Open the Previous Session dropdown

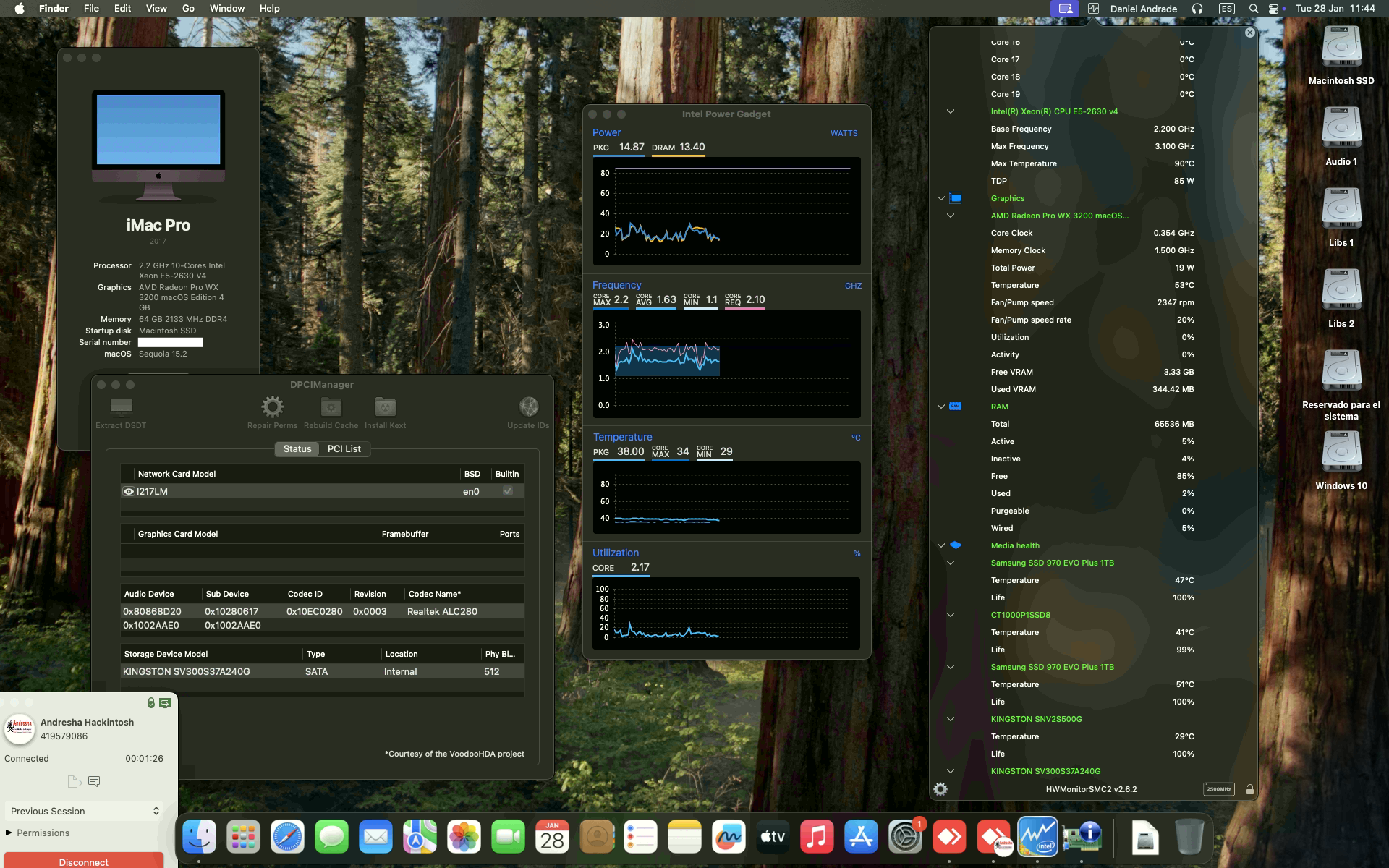point(83,811)
